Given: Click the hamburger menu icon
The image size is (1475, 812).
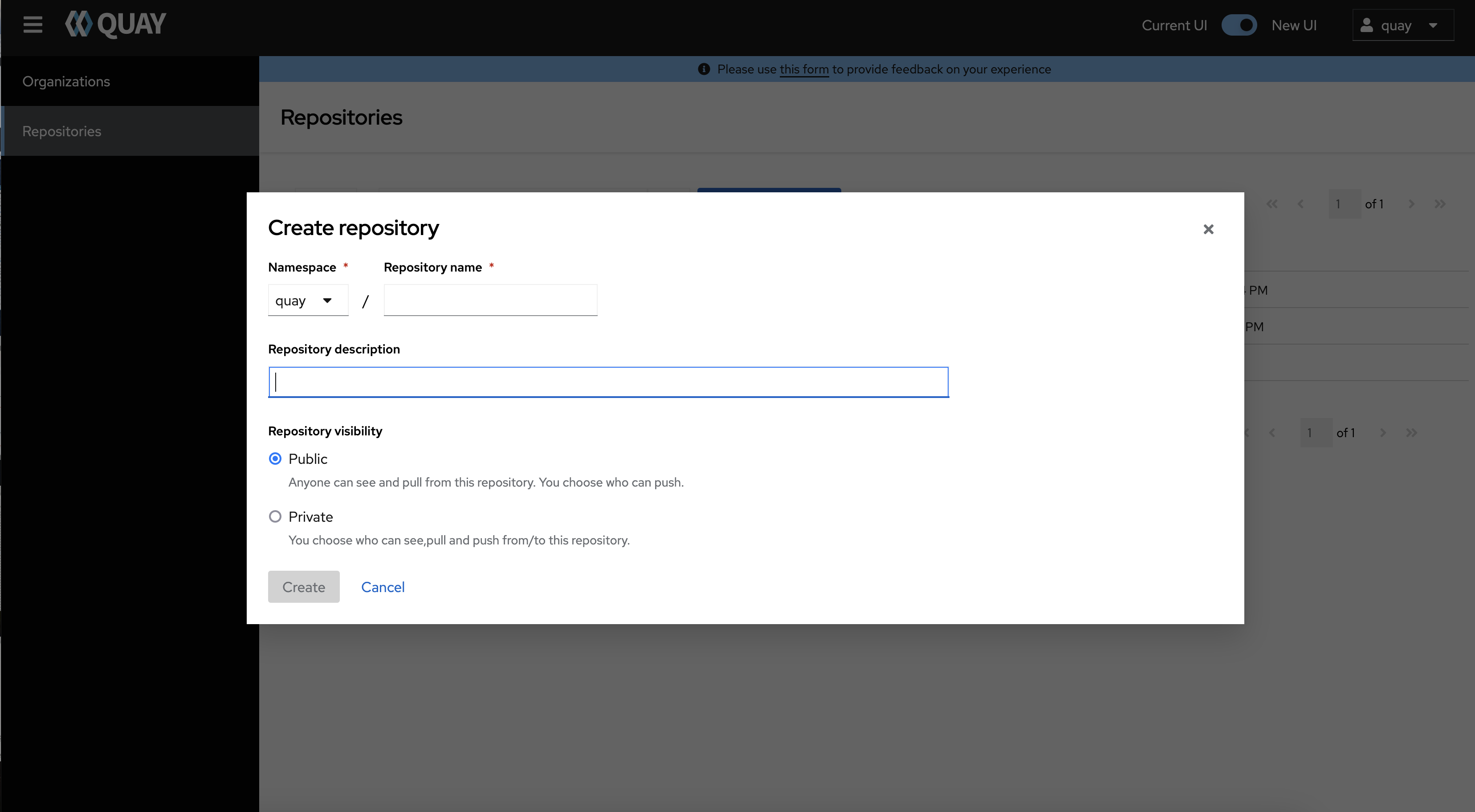Looking at the screenshot, I should click(x=33, y=24).
